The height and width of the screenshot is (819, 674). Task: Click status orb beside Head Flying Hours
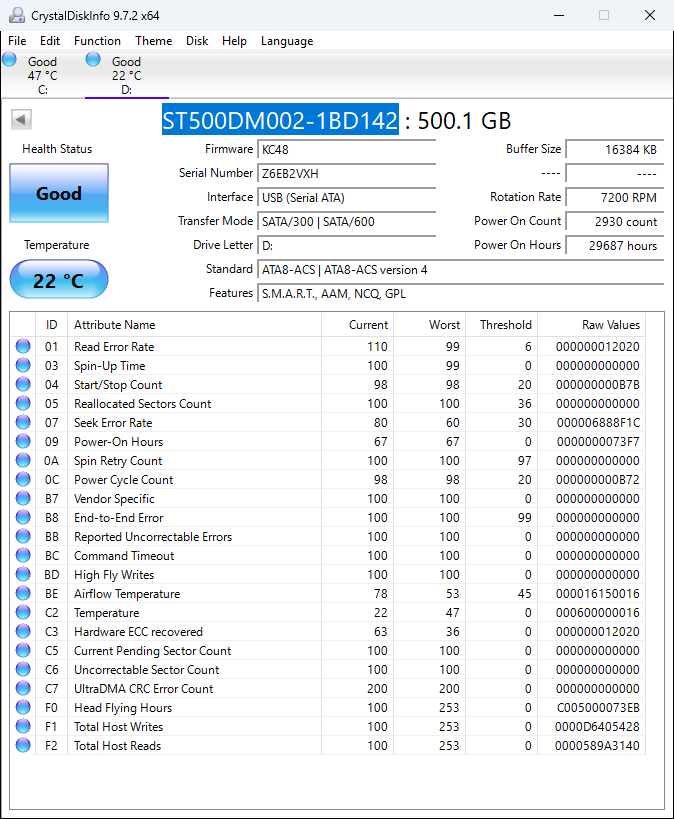point(23,707)
